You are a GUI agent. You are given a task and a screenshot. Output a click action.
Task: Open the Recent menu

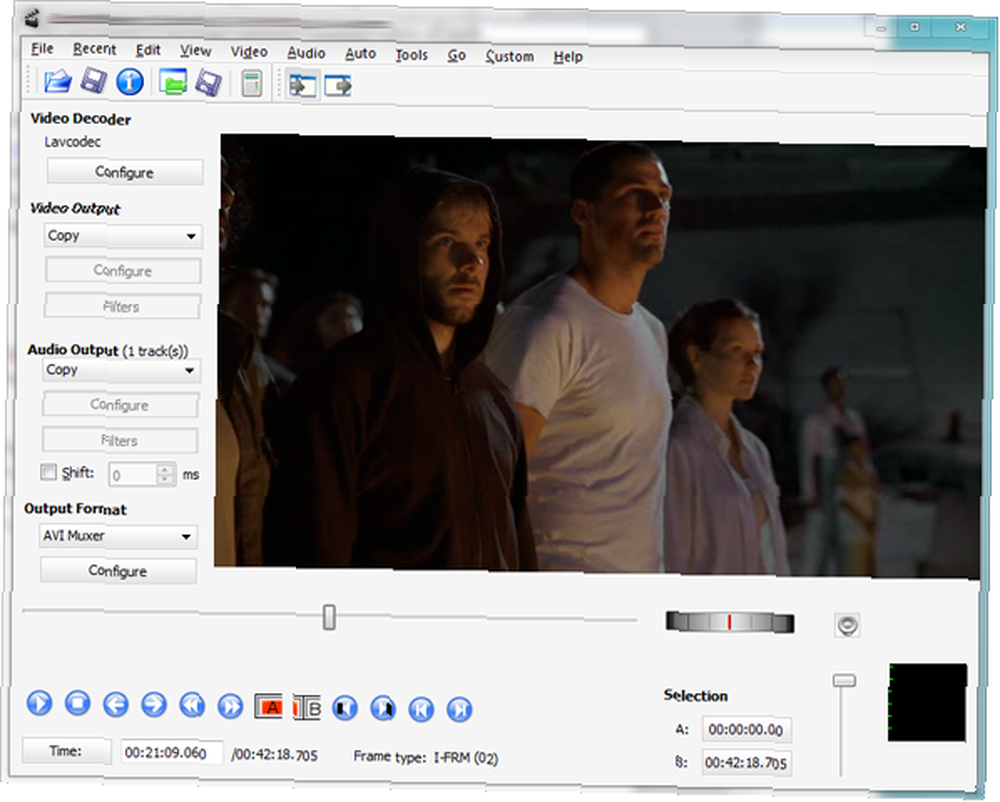[94, 49]
